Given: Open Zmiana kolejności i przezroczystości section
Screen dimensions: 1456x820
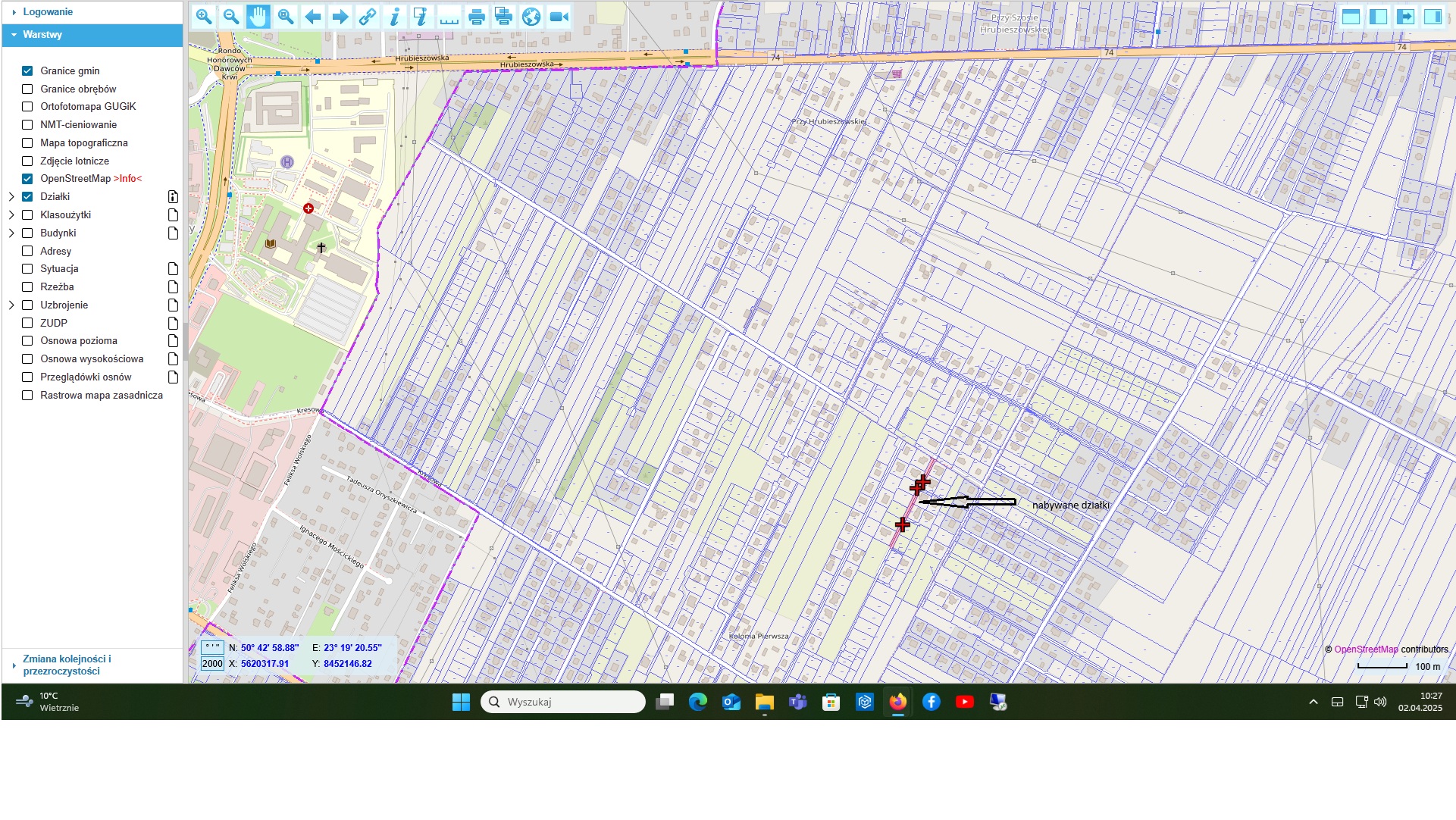Looking at the screenshot, I should click(67, 665).
